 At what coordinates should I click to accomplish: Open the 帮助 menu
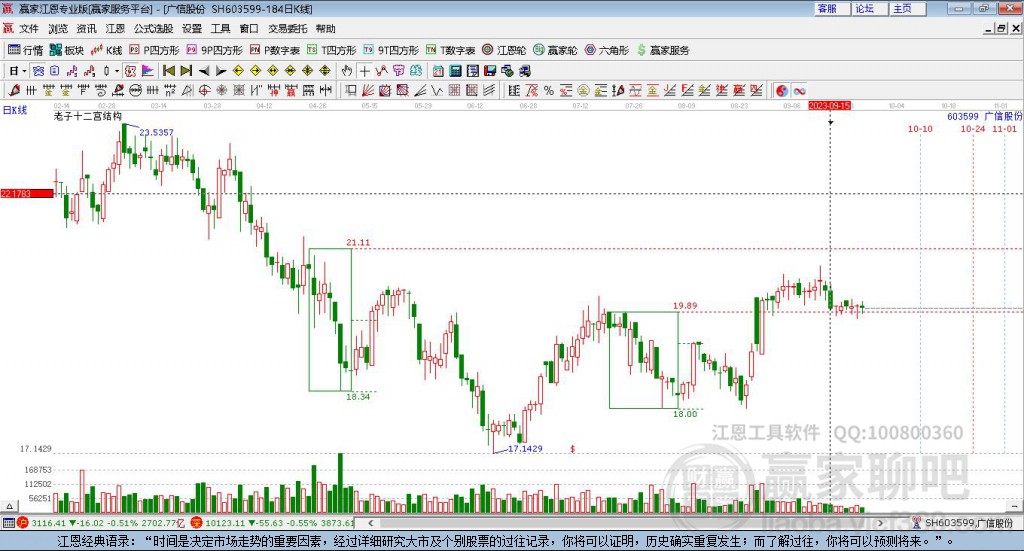[325, 29]
